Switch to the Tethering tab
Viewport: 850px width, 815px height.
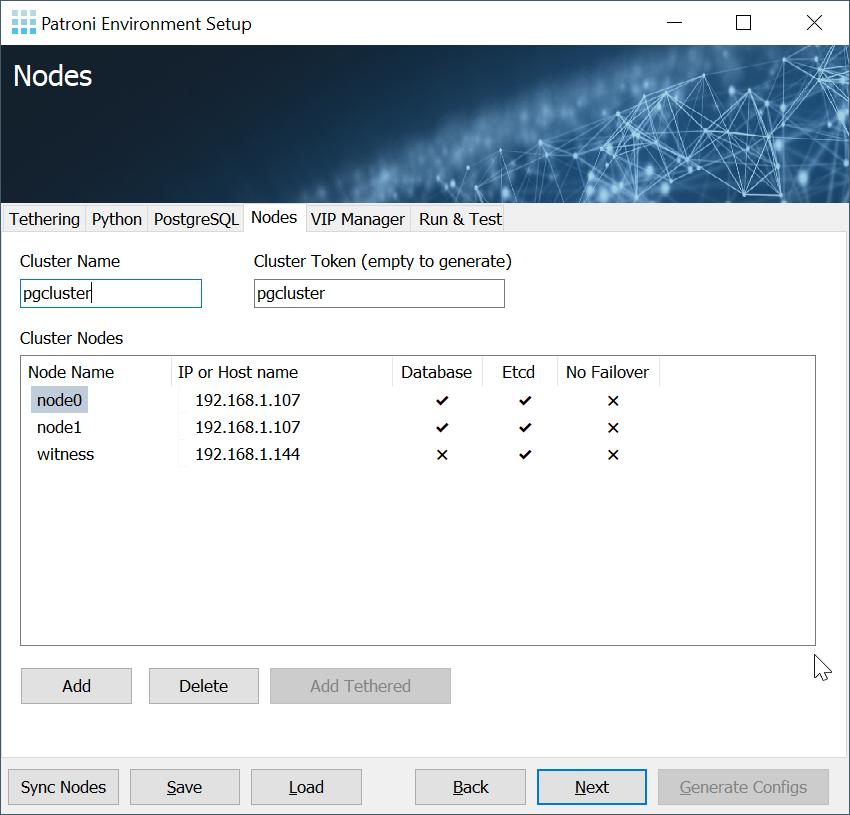[44, 219]
